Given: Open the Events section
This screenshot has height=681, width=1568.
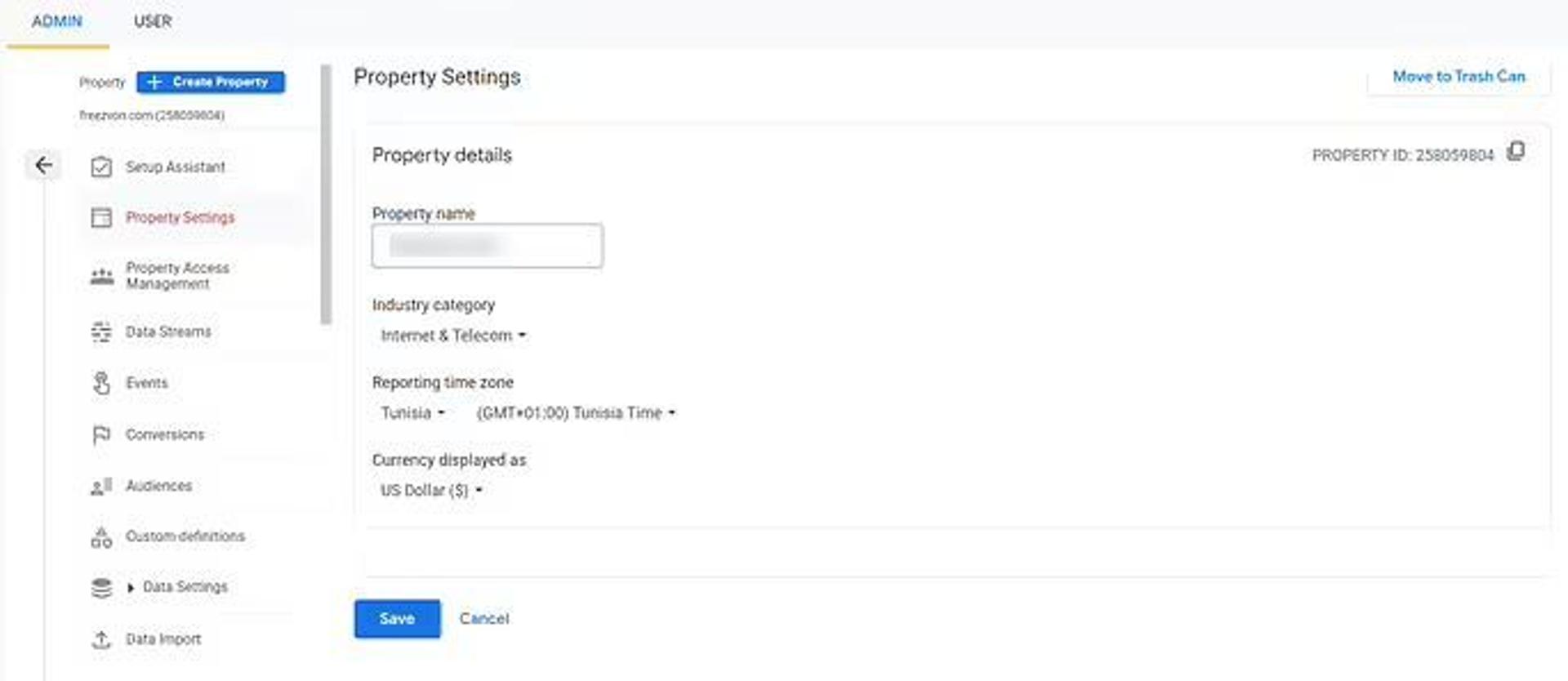Looking at the screenshot, I should click(146, 383).
